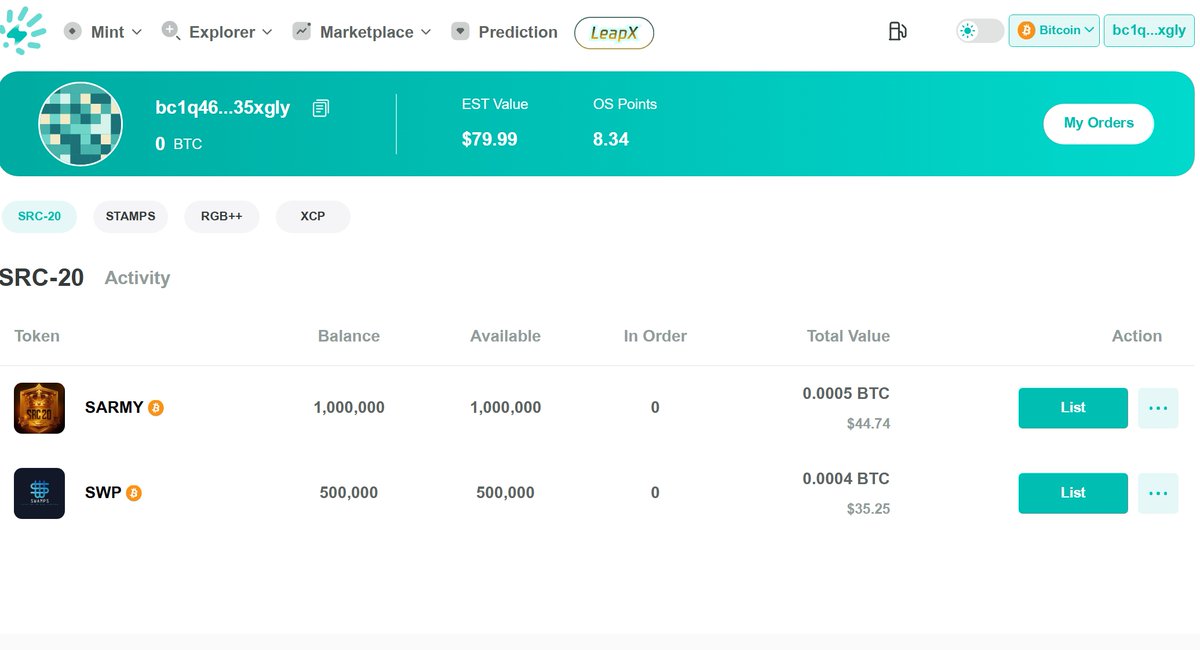Viewport: 1200px width, 650px height.
Task: Click the Bitcoin network coin icon
Action: [1026, 31]
